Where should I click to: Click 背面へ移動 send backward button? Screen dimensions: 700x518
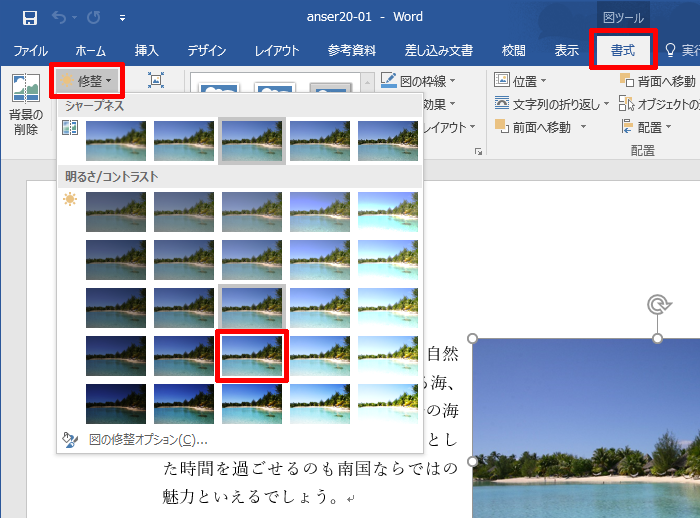point(658,81)
